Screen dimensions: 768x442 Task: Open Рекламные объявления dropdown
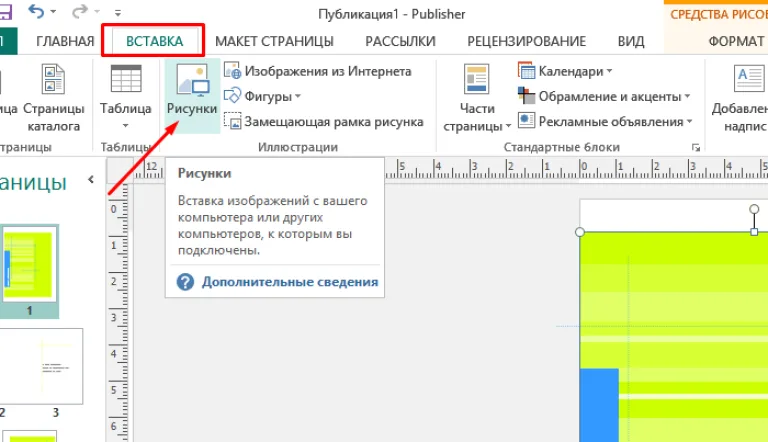[689, 122]
